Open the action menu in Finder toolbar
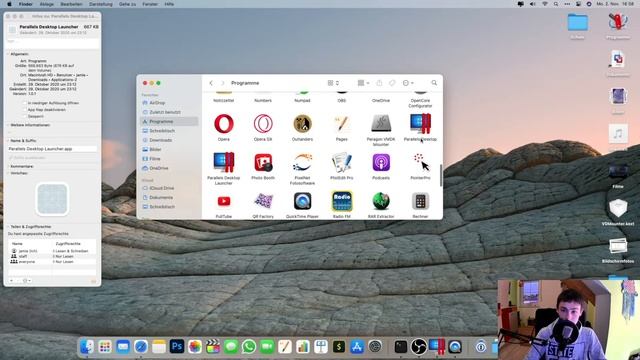The height and width of the screenshot is (360, 640). click(408, 83)
